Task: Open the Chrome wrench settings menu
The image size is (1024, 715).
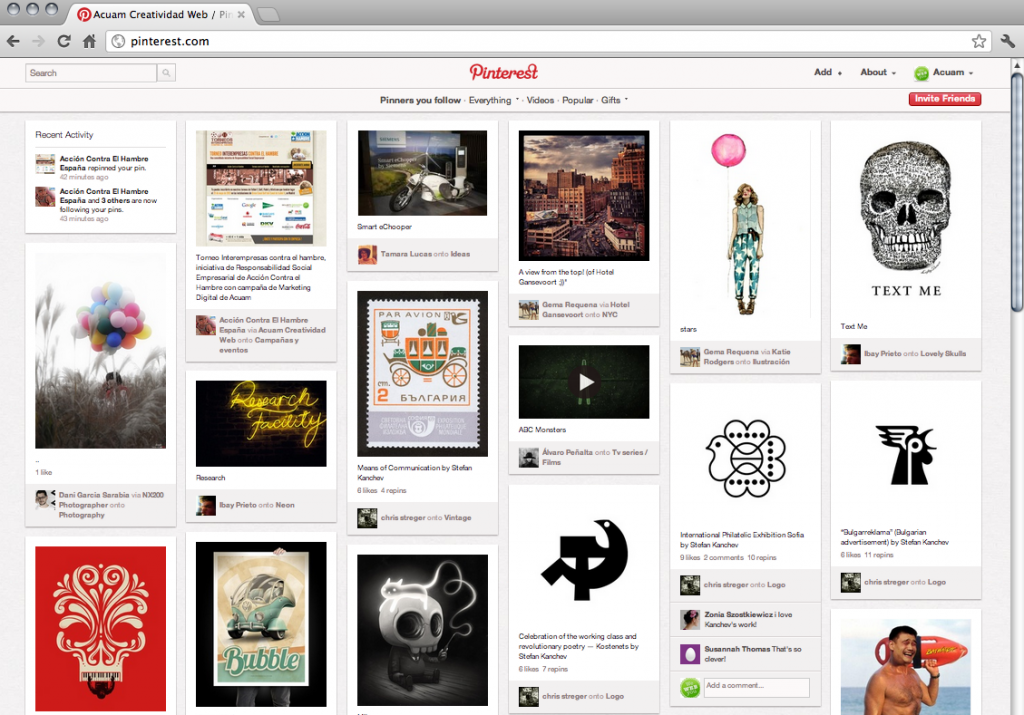Action: coord(1007,41)
